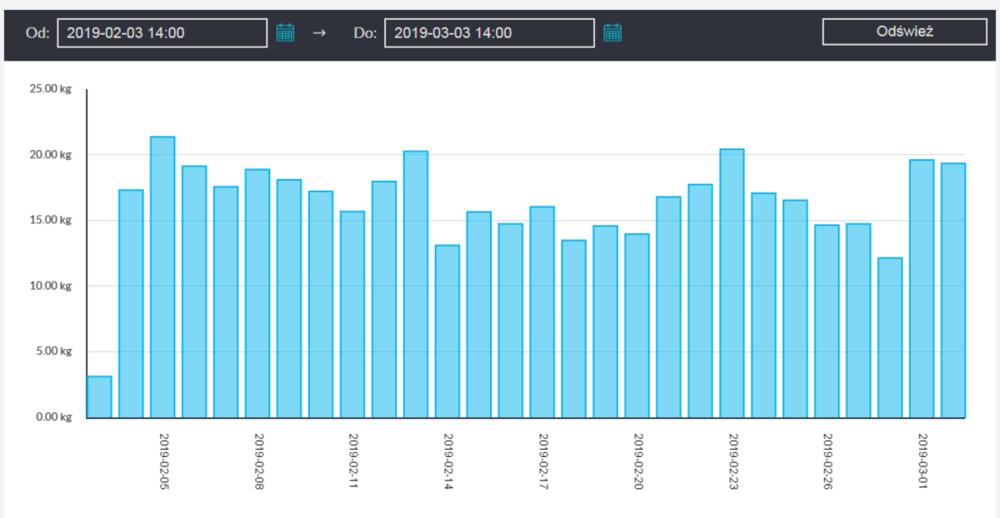
Task: Click the Do end date input field
Action: click(489, 32)
